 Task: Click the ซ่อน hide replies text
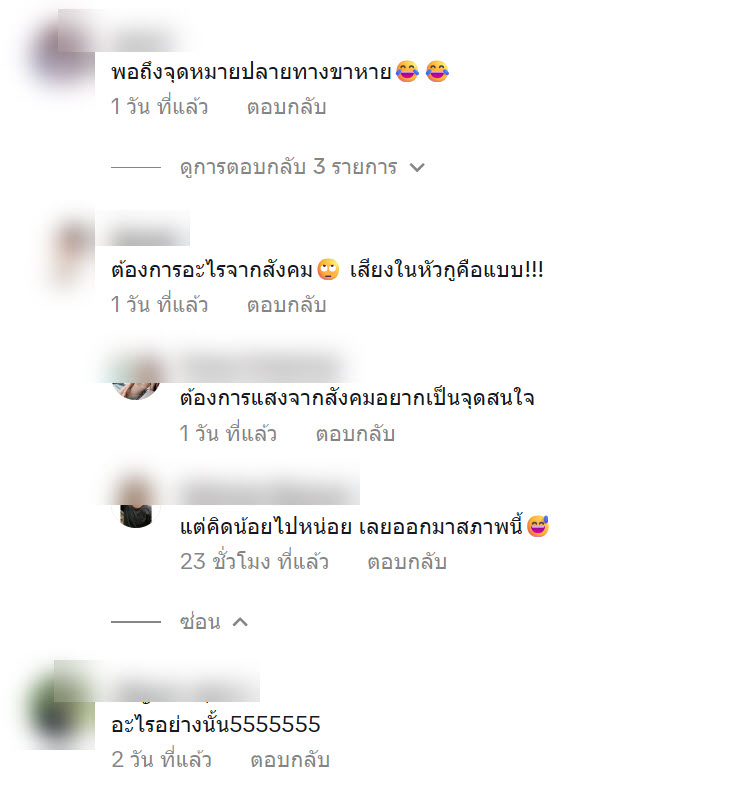[x=200, y=621]
